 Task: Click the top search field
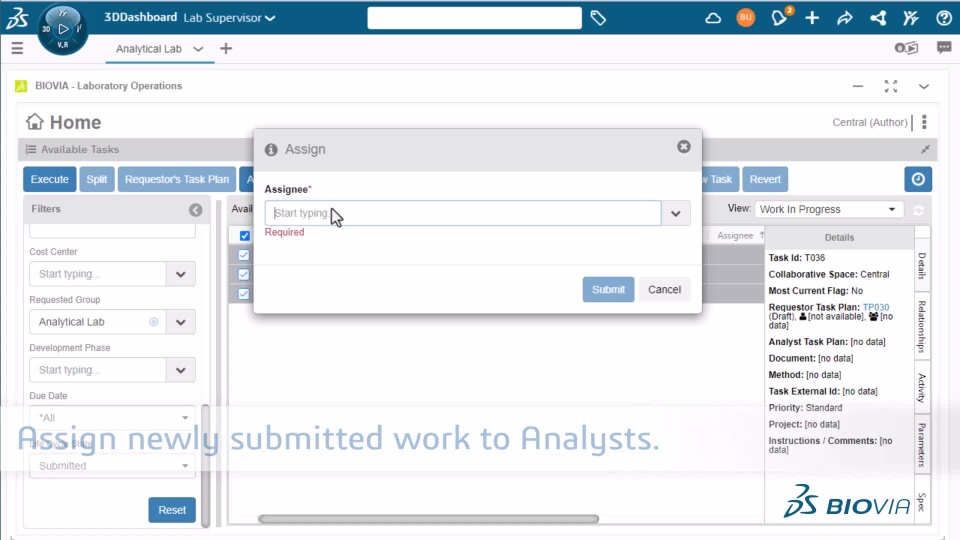[x=474, y=18]
